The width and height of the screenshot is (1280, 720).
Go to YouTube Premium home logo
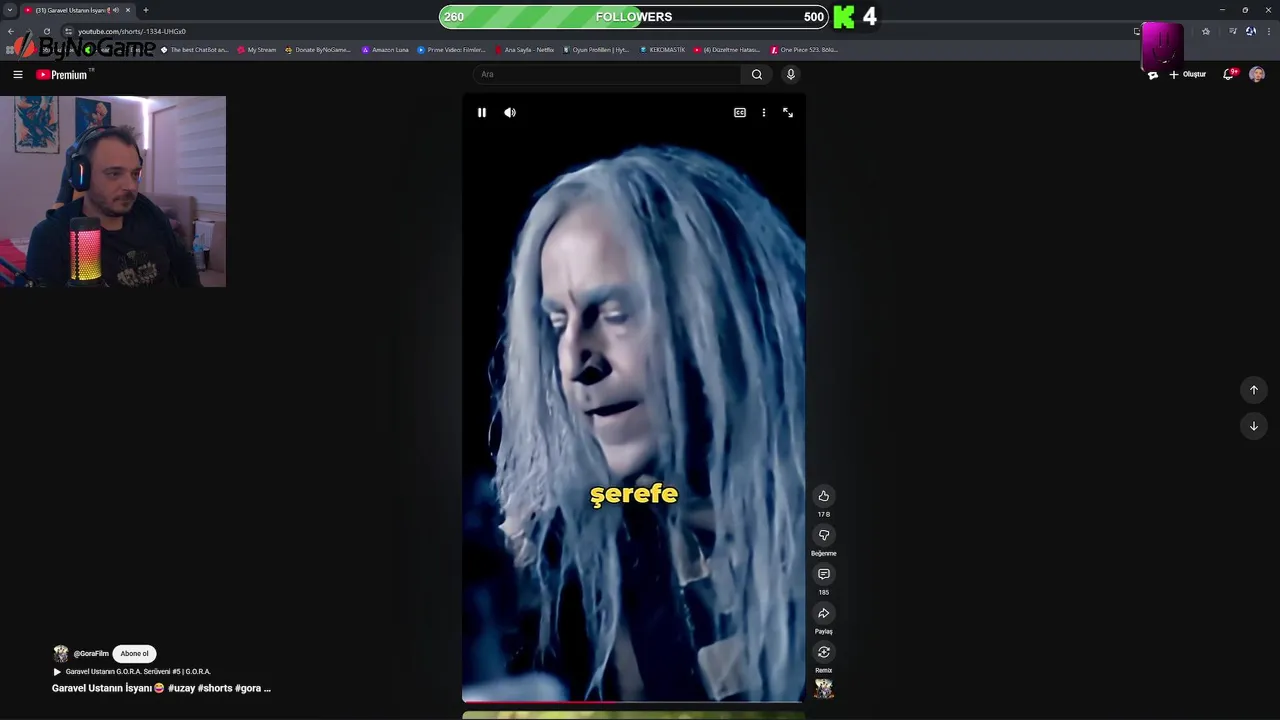(64, 74)
